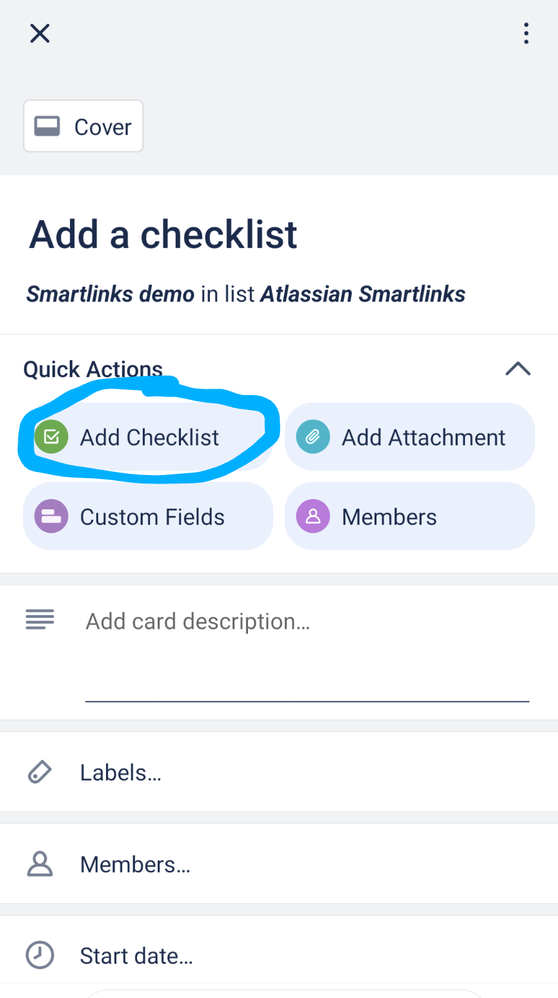This screenshot has height=998, width=558.
Task: Tap the Add a checklist card title
Action: (x=164, y=234)
